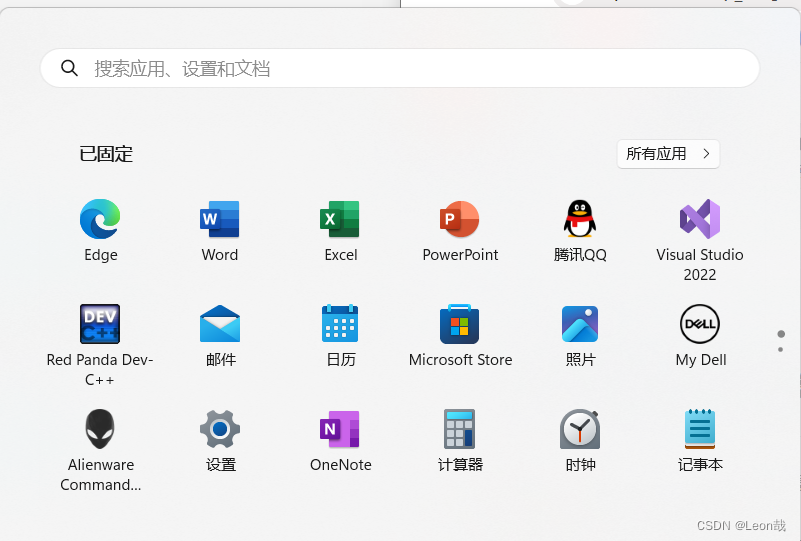Screen dimensions: 801x541
Task: Click the magnifier search icon
Action: click(69, 68)
